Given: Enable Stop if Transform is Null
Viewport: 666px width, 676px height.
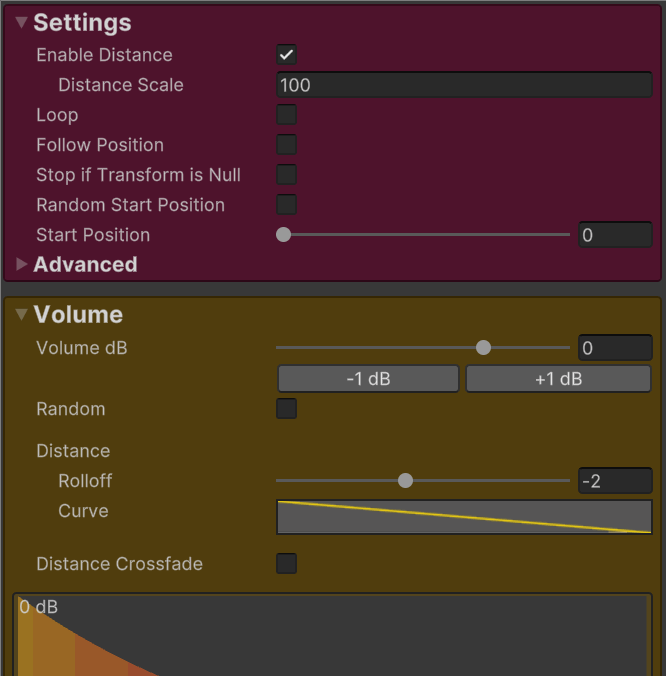Looking at the screenshot, I should [x=287, y=175].
